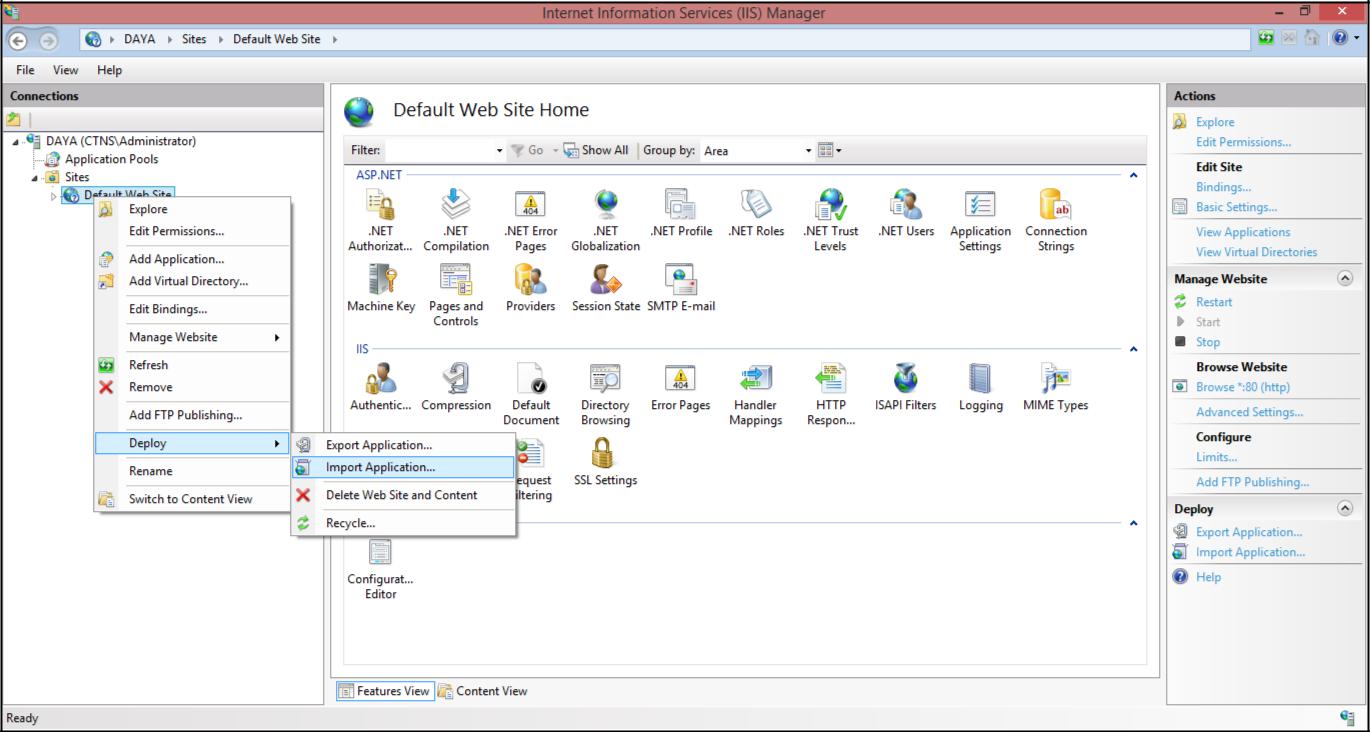Open the Default Document feature

click(x=531, y=395)
